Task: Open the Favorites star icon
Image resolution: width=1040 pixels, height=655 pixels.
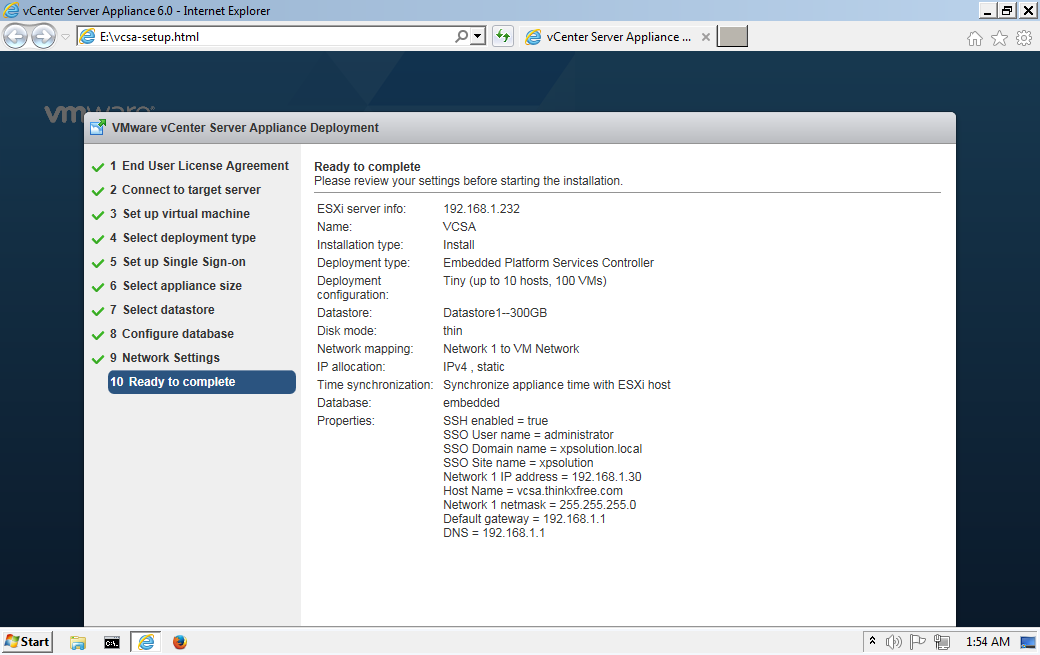Action: pyautogui.click(x=999, y=38)
